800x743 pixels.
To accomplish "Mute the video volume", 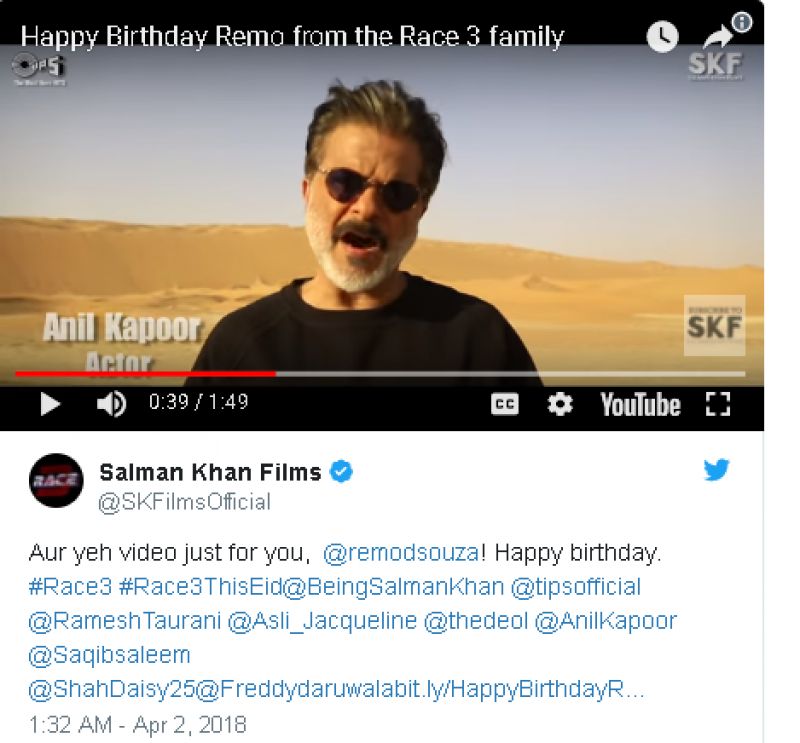I will [x=110, y=405].
